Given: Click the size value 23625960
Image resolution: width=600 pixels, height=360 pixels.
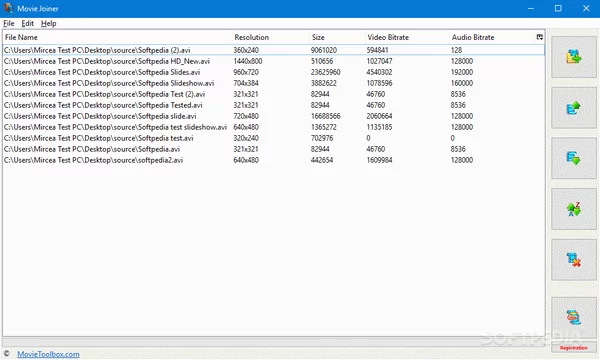Looking at the screenshot, I should (326, 72).
